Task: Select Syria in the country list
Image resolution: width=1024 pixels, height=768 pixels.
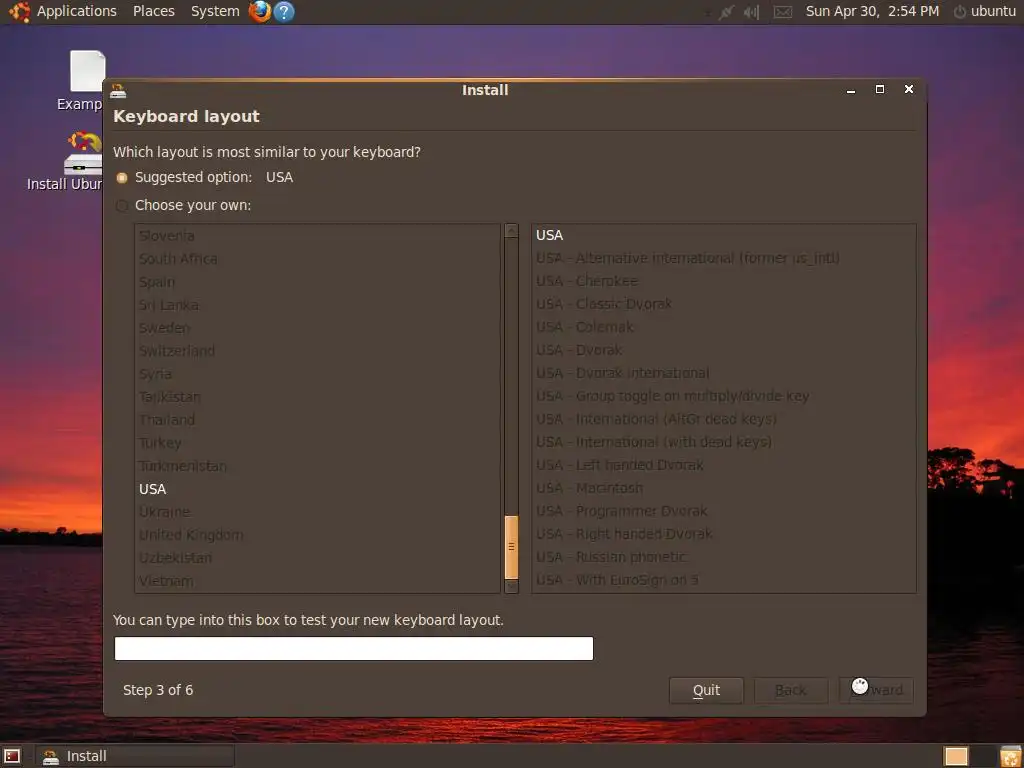Action: click(x=317, y=374)
